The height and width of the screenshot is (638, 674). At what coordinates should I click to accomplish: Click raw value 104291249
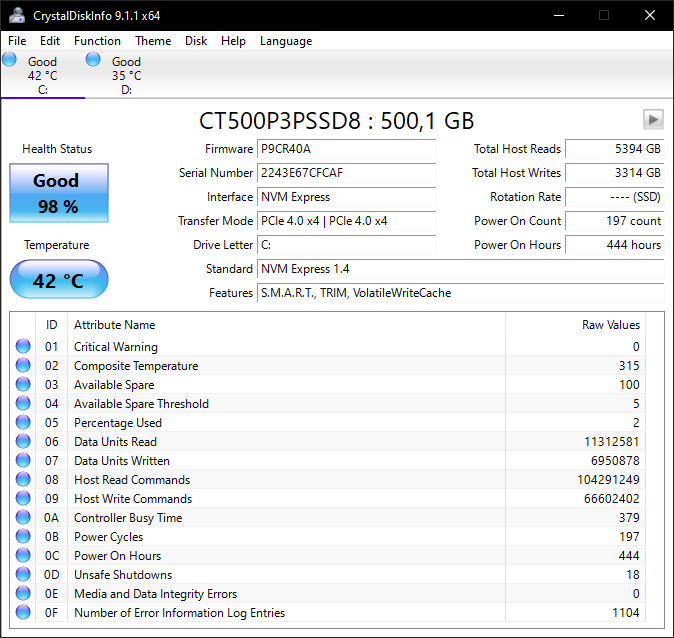[608, 480]
